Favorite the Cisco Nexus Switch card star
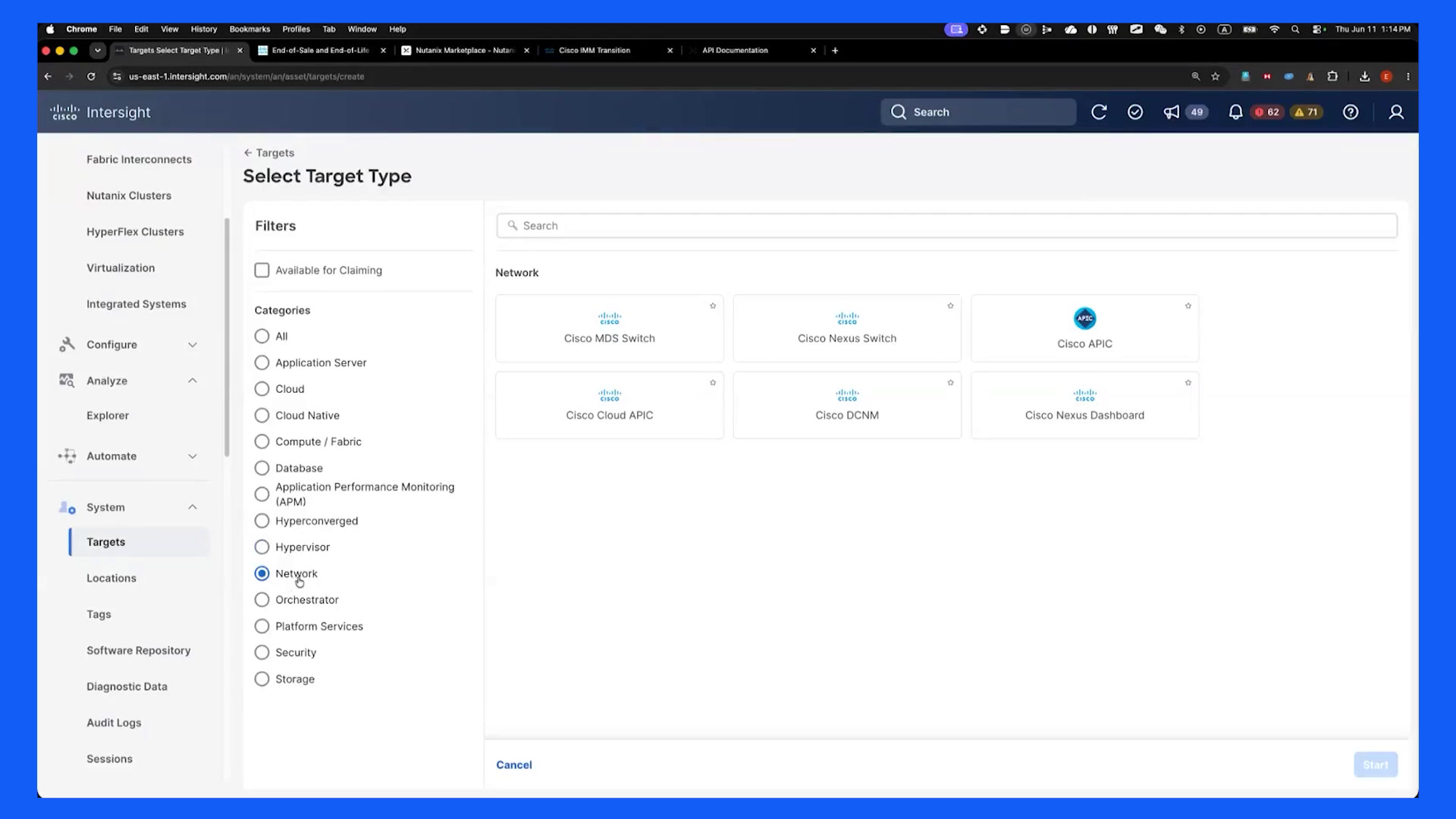Viewport: 1456px width, 819px height. point(950,306)
